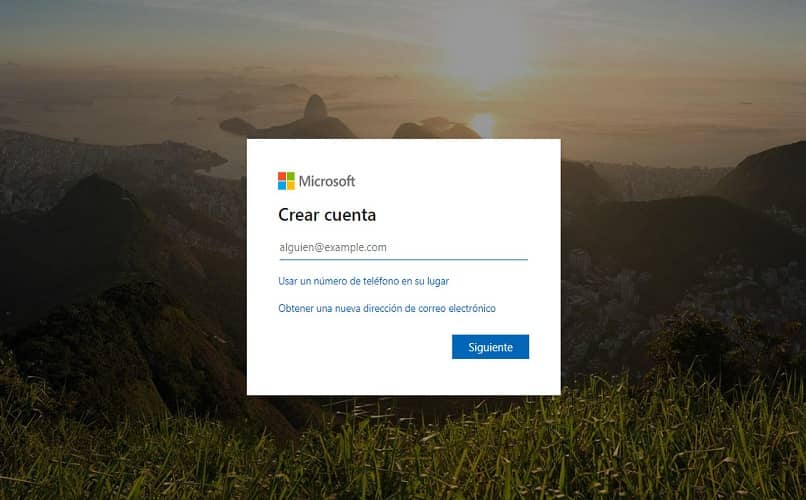
Task: Click the empty white area below the Siguiente button
Action: tap(404, 378)
